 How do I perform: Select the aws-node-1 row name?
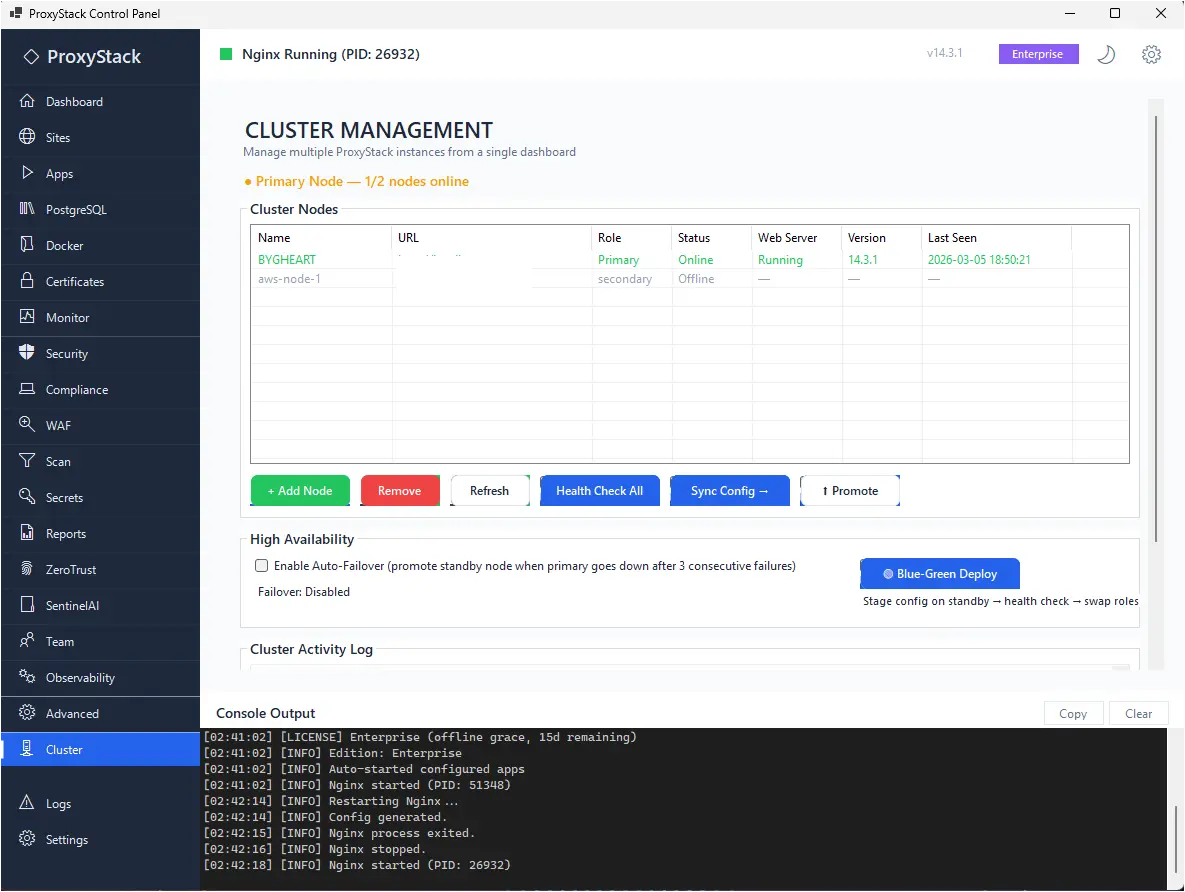pos(289,279)
